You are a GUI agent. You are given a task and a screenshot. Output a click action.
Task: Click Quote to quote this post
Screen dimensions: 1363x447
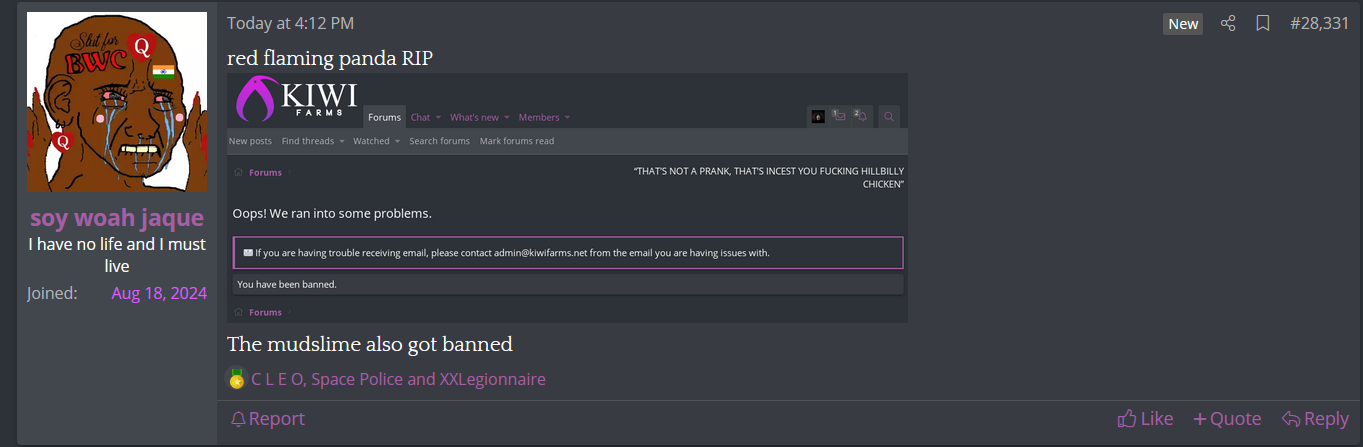pos(1227,419)
